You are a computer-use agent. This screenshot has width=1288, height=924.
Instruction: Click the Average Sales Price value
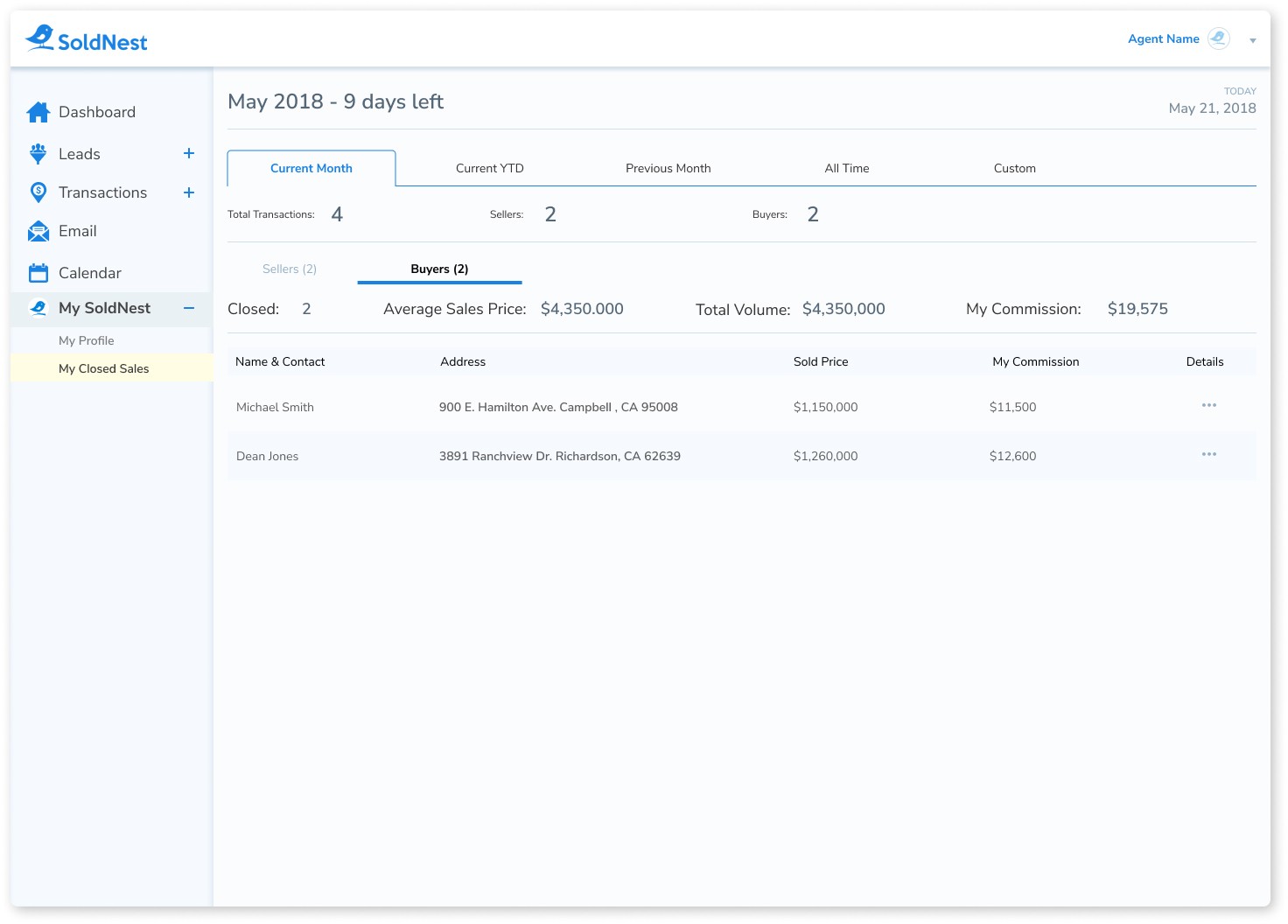tap(582, 309)
